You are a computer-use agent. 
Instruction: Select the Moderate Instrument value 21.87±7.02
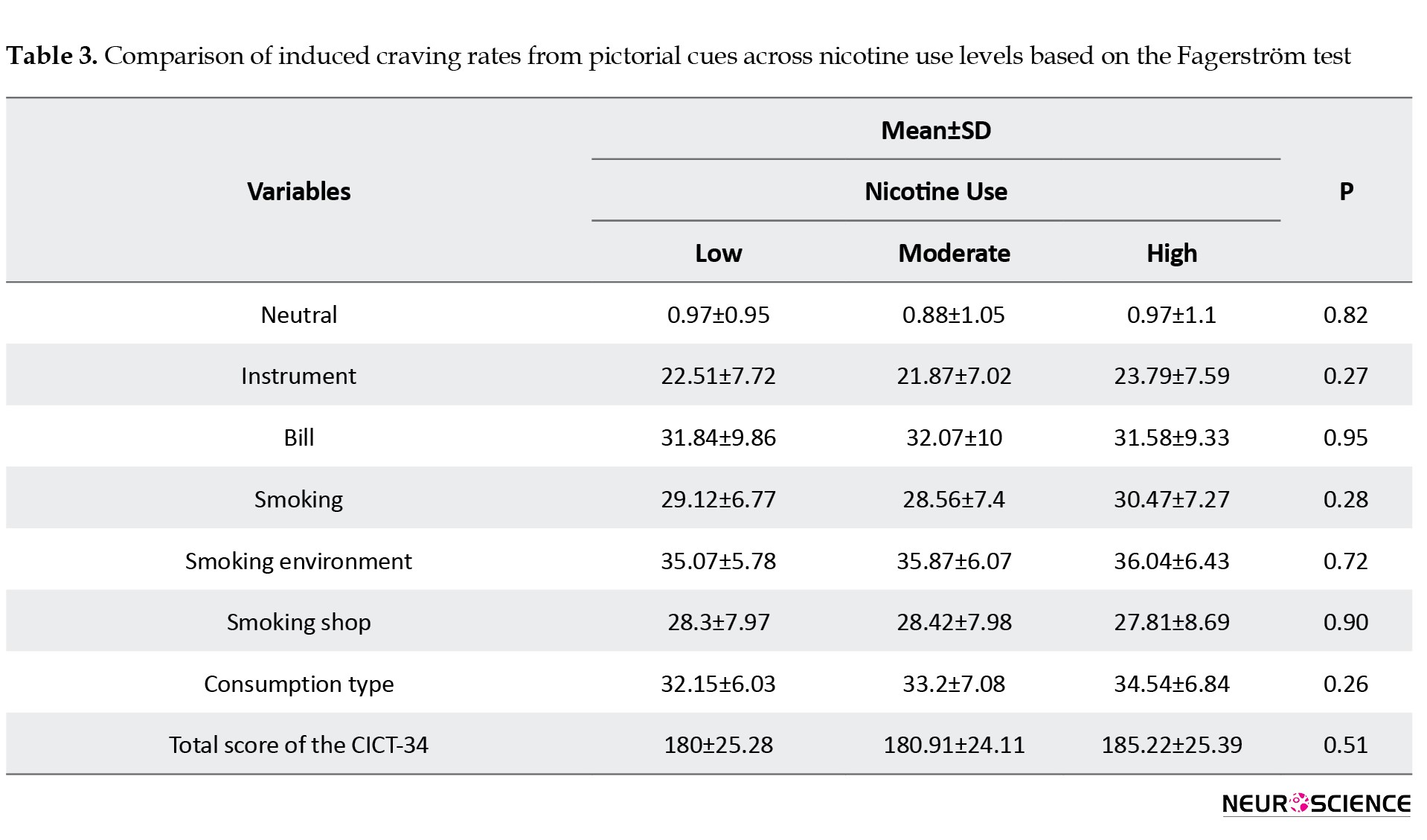click(x=955, y=376)
